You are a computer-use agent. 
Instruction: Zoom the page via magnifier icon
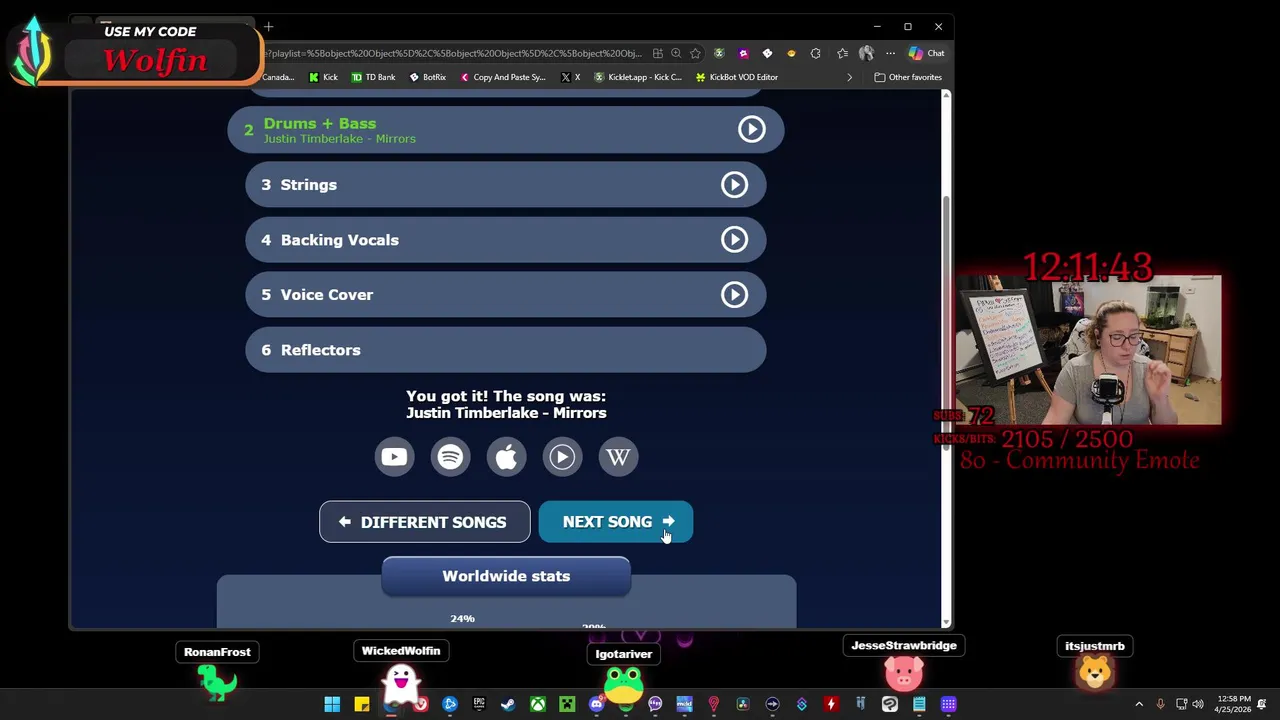pos(676,53)
